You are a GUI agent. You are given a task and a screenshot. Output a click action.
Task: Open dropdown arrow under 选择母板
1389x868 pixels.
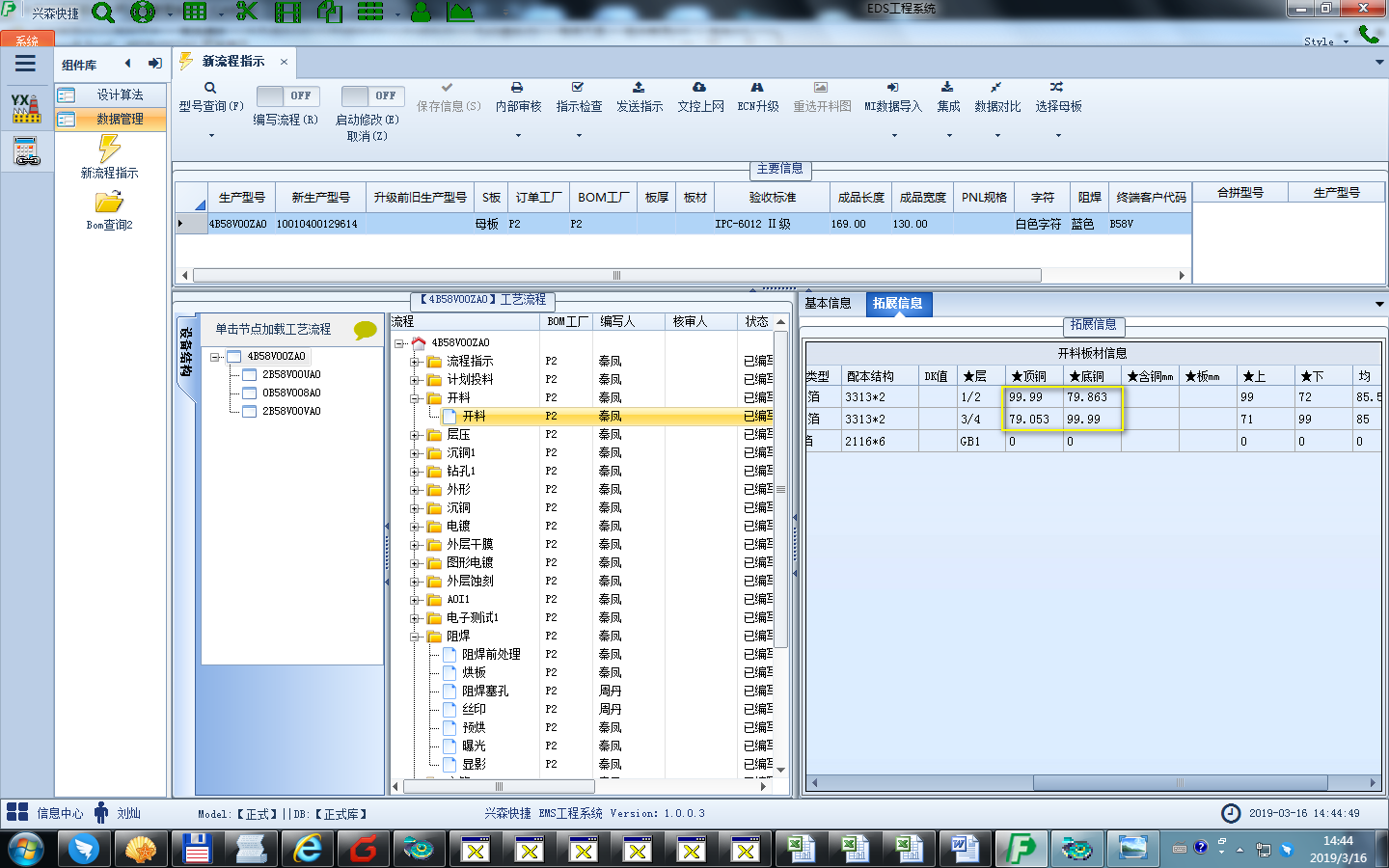coord(1058,136)
